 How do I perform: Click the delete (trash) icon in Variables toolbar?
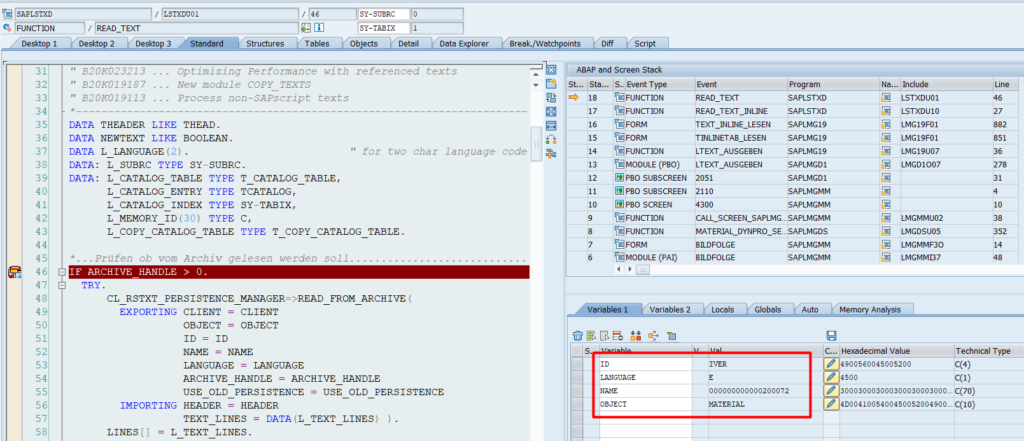(x=577, y=336)
